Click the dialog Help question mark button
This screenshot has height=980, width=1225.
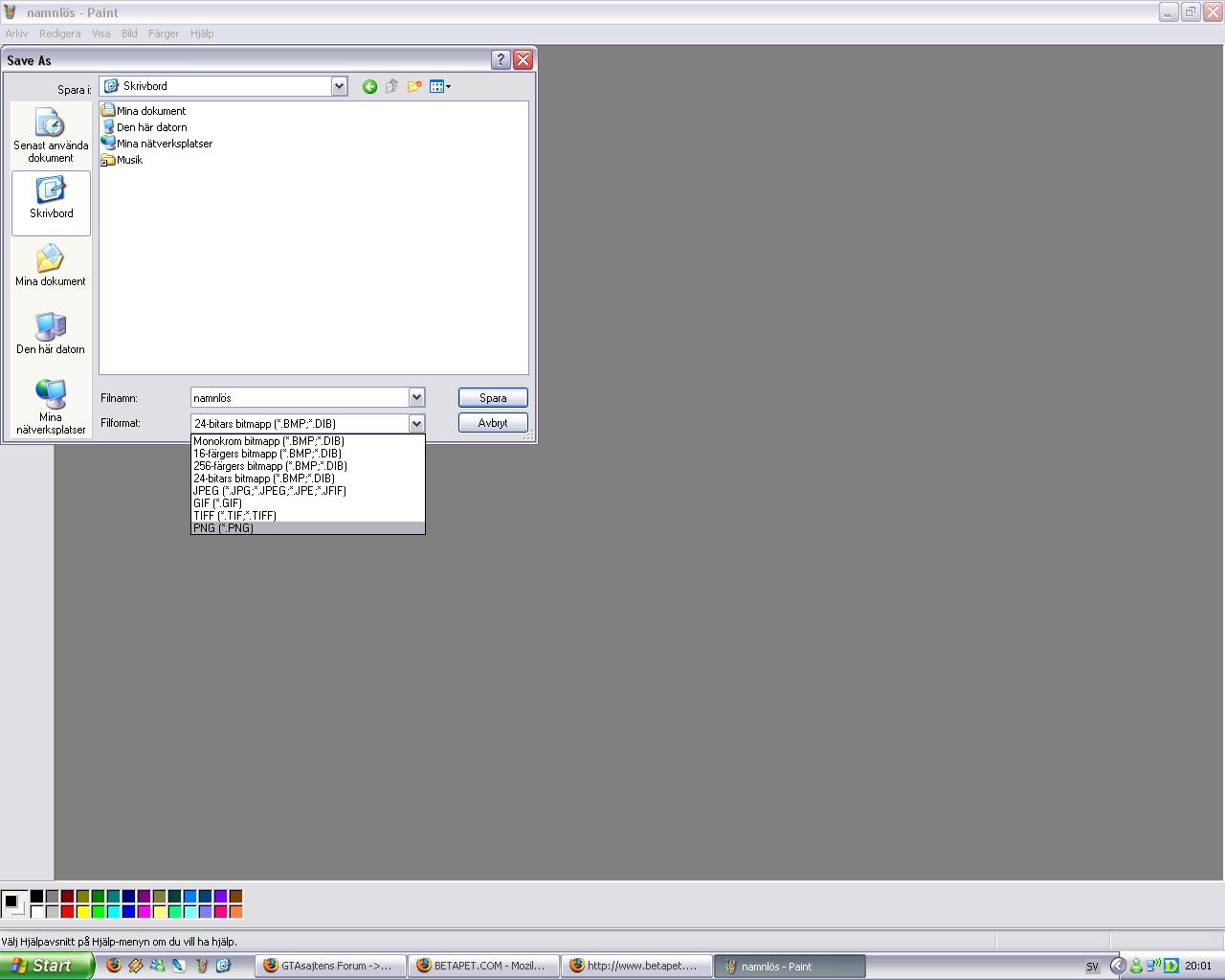(501, 59)
